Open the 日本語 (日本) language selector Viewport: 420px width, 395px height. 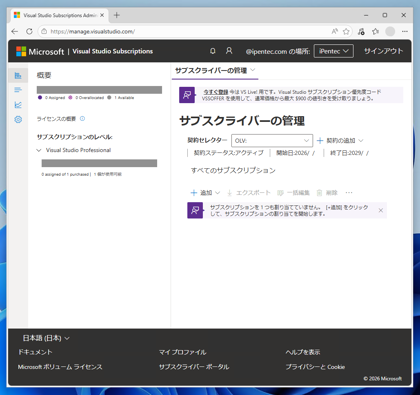coord(46,338)
